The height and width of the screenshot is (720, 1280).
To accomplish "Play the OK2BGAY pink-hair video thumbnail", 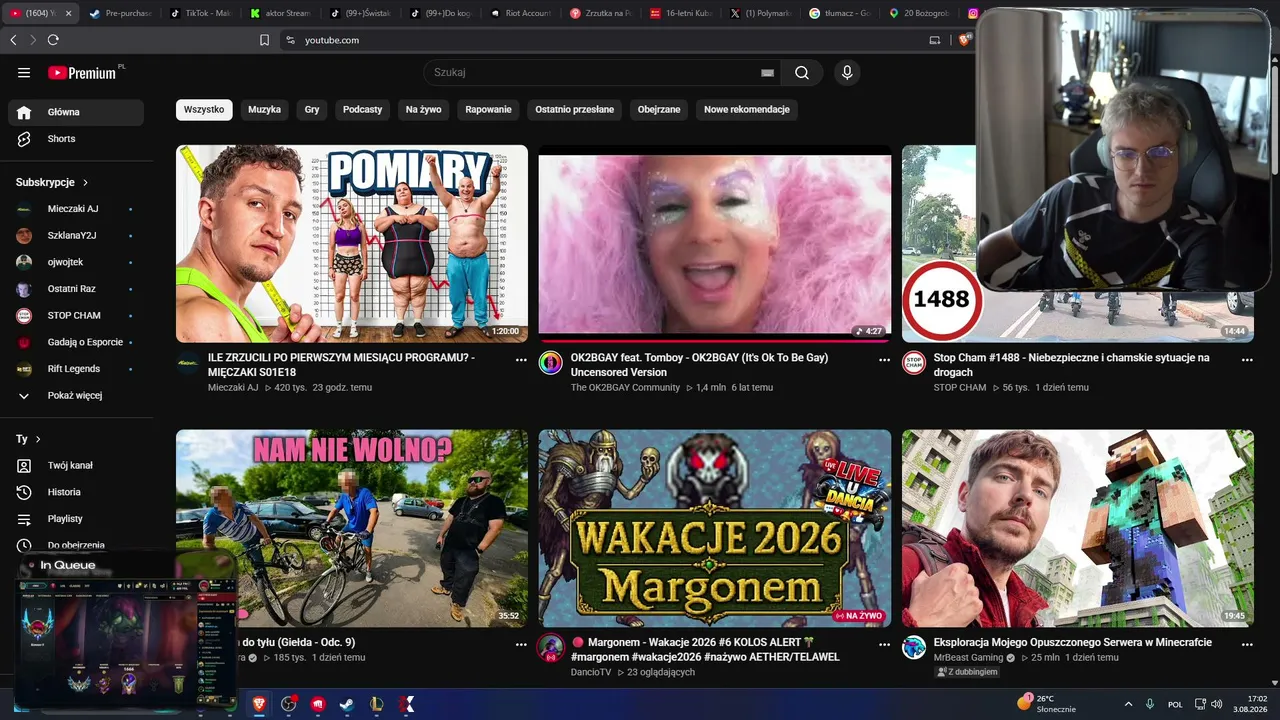I will [x=715, y=244].
